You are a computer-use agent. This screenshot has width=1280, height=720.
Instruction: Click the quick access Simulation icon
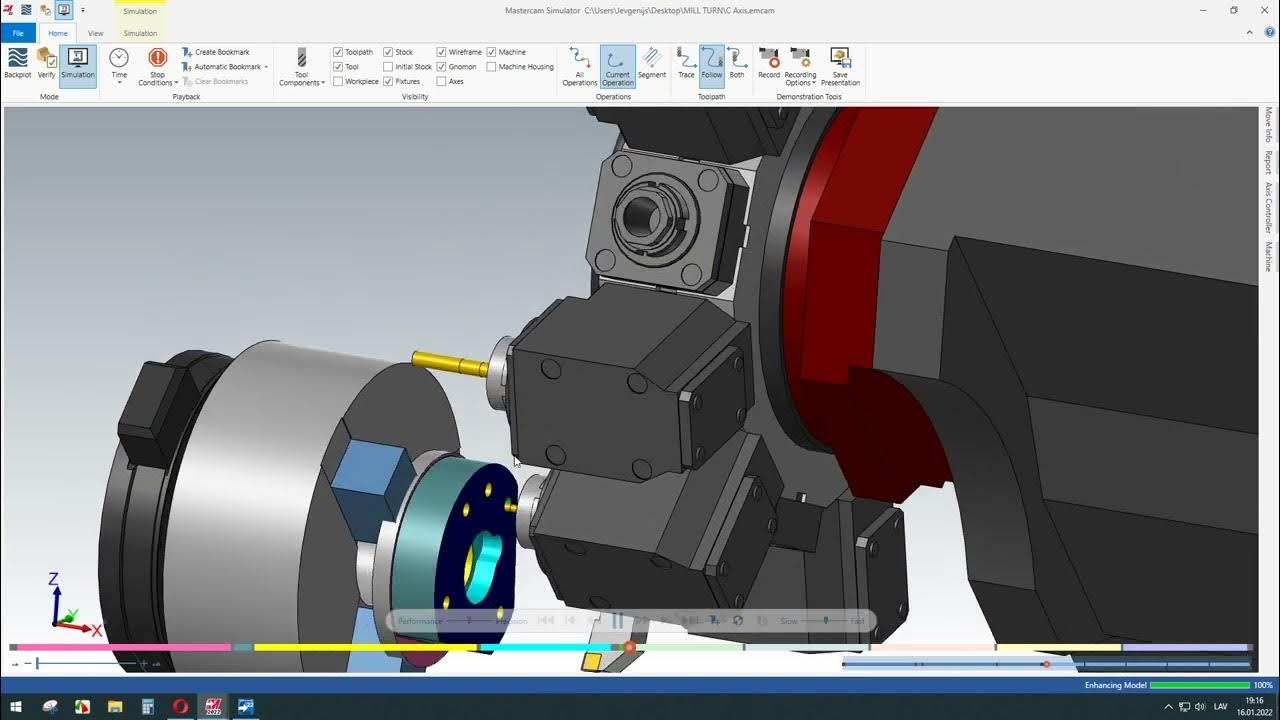coord(64,10)
